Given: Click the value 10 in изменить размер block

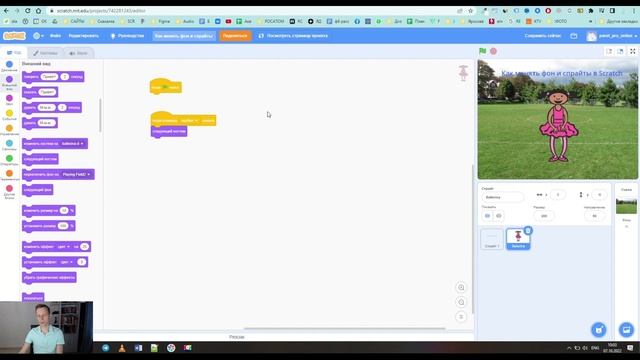Looking at the screenshot, I should (64, 211).
